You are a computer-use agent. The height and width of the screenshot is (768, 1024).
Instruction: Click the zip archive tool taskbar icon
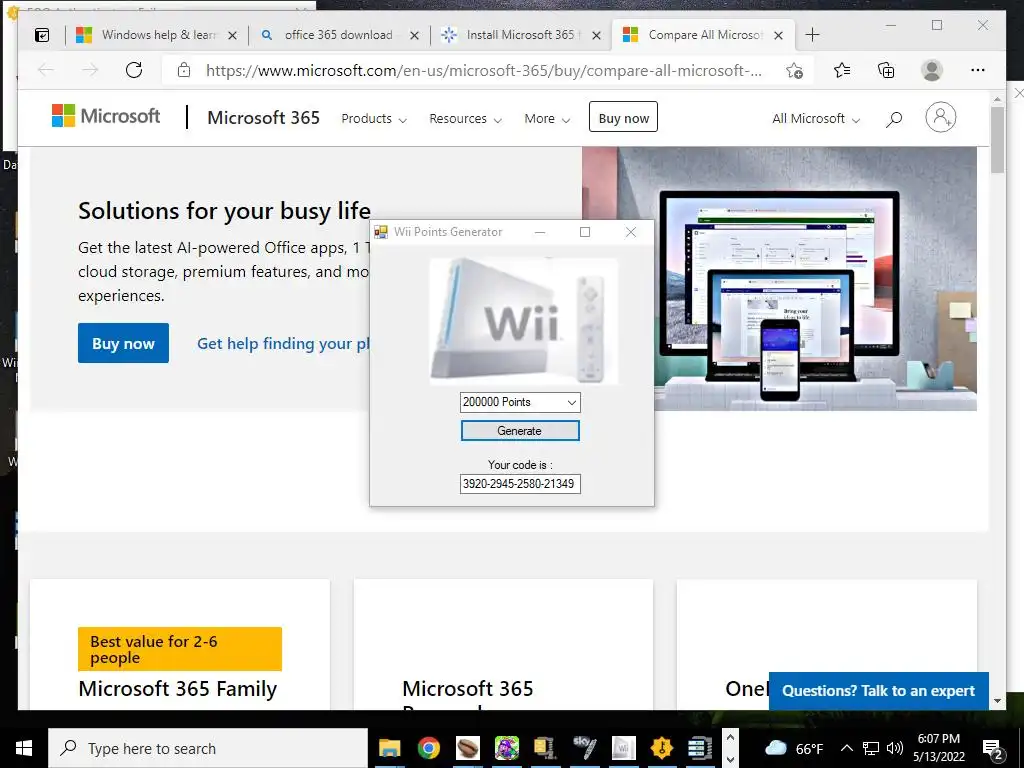point(544,748)
